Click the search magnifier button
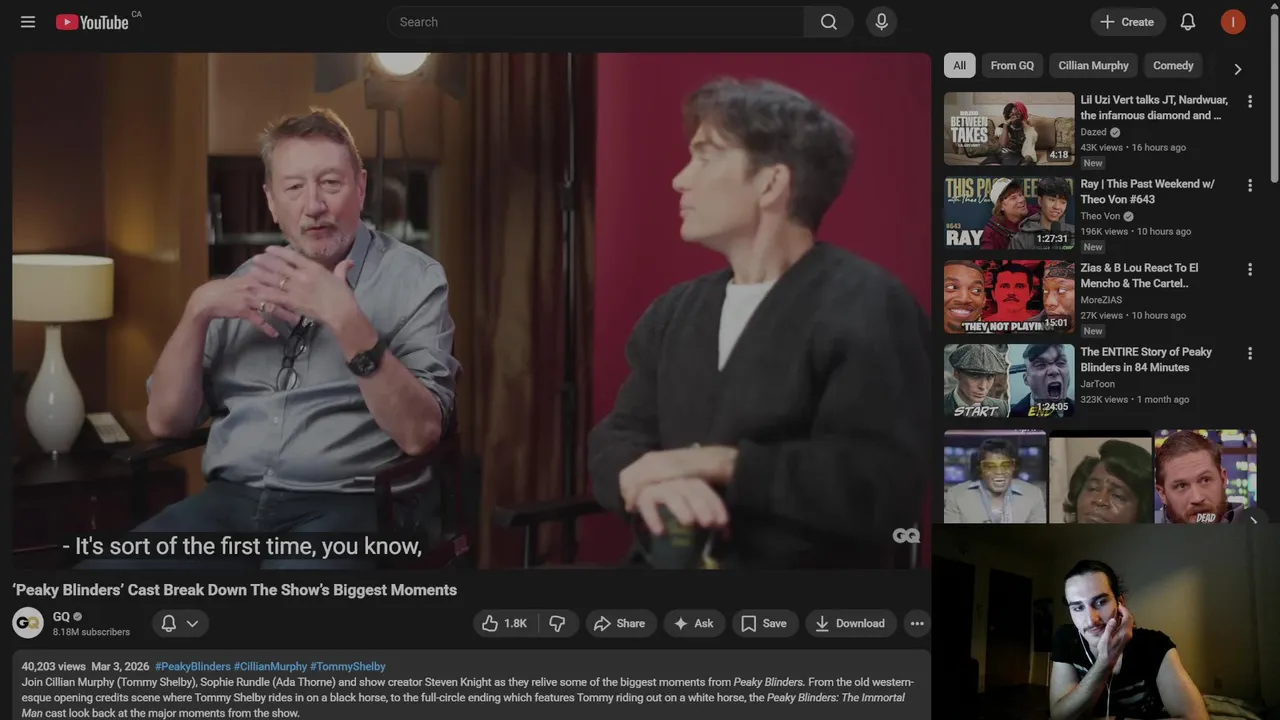 click(x=828, y=22)
